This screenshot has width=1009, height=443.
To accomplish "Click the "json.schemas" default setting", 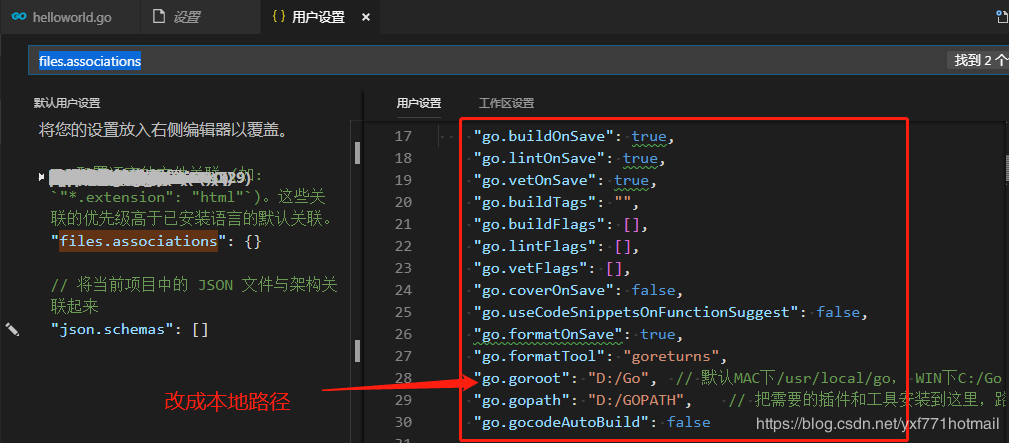I will click(x=113, y=330).
